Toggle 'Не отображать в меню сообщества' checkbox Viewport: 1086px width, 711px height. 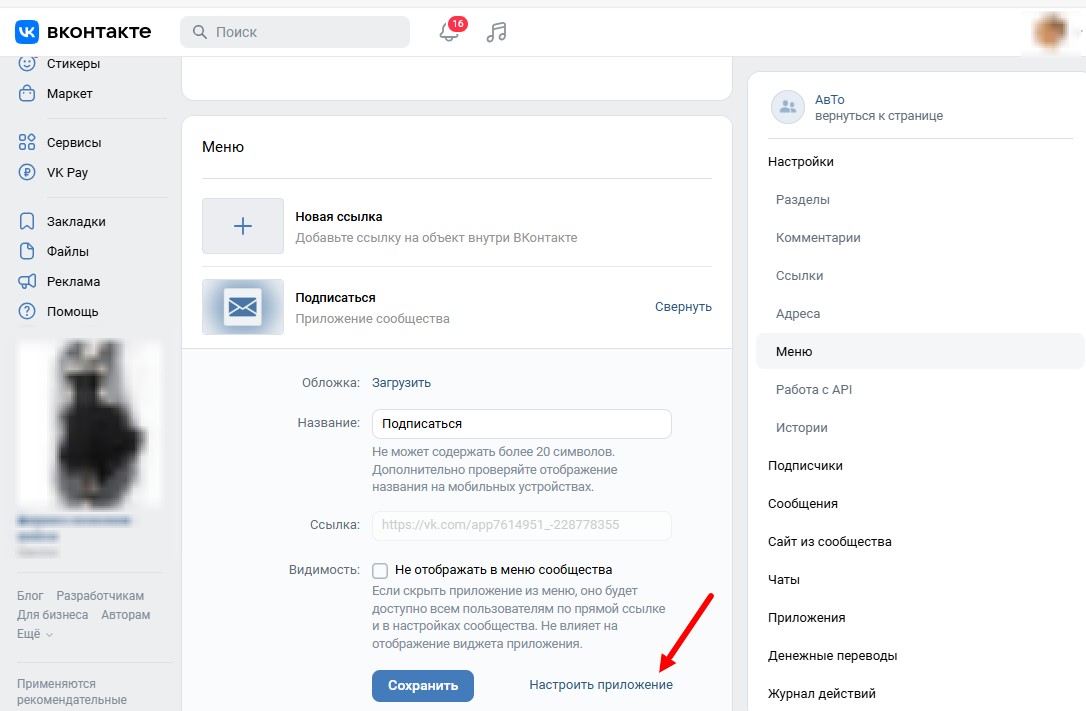coord(380,570)
